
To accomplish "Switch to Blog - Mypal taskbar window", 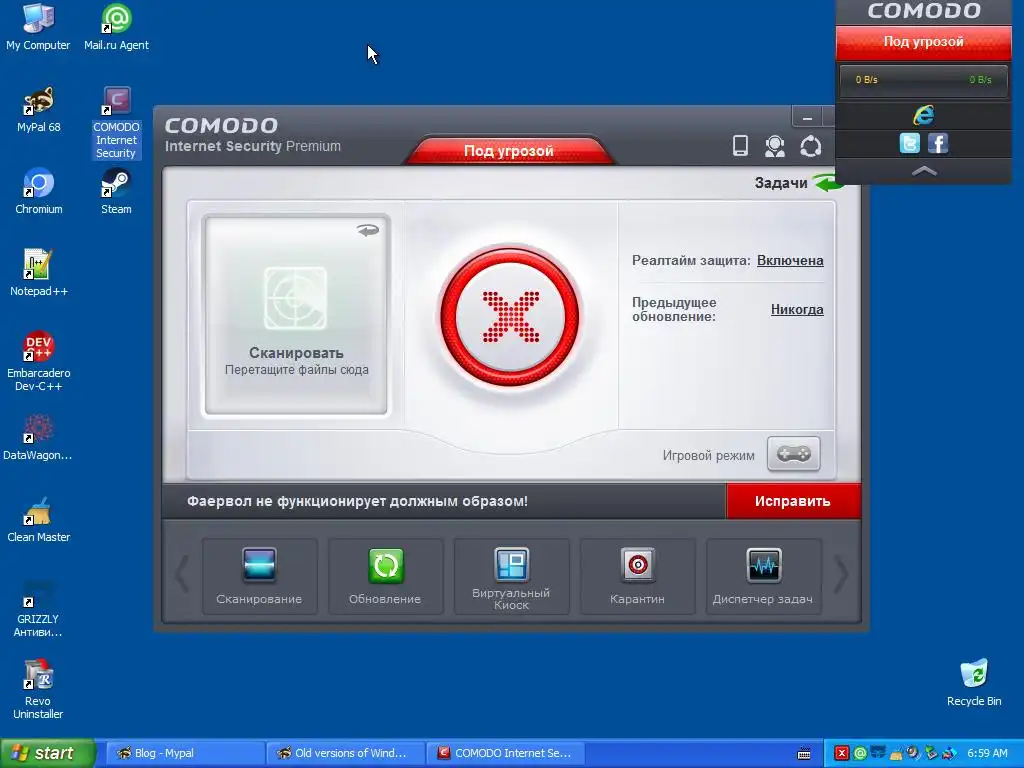I will click(x=184, y=753).
